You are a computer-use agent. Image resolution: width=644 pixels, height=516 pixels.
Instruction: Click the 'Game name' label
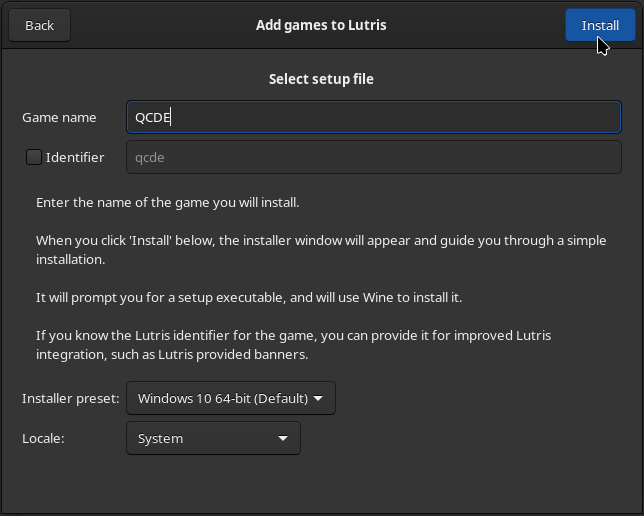(59, 117)
